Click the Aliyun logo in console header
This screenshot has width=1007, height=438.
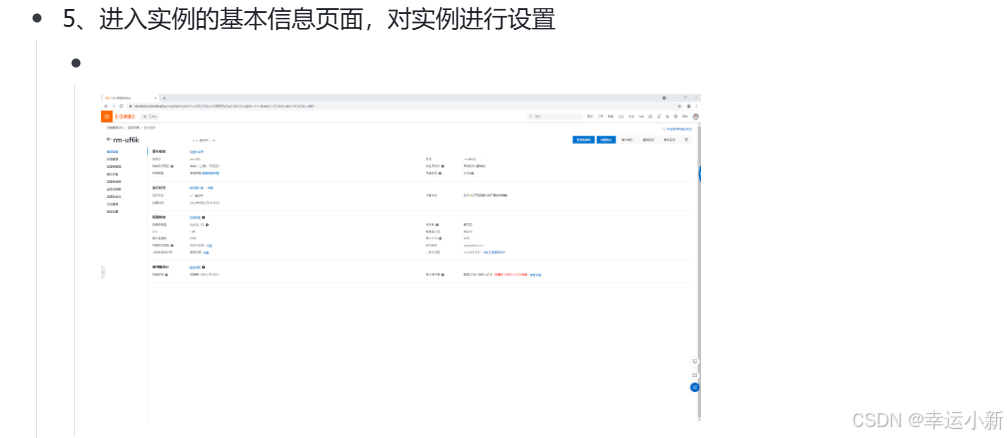[127, 117]
